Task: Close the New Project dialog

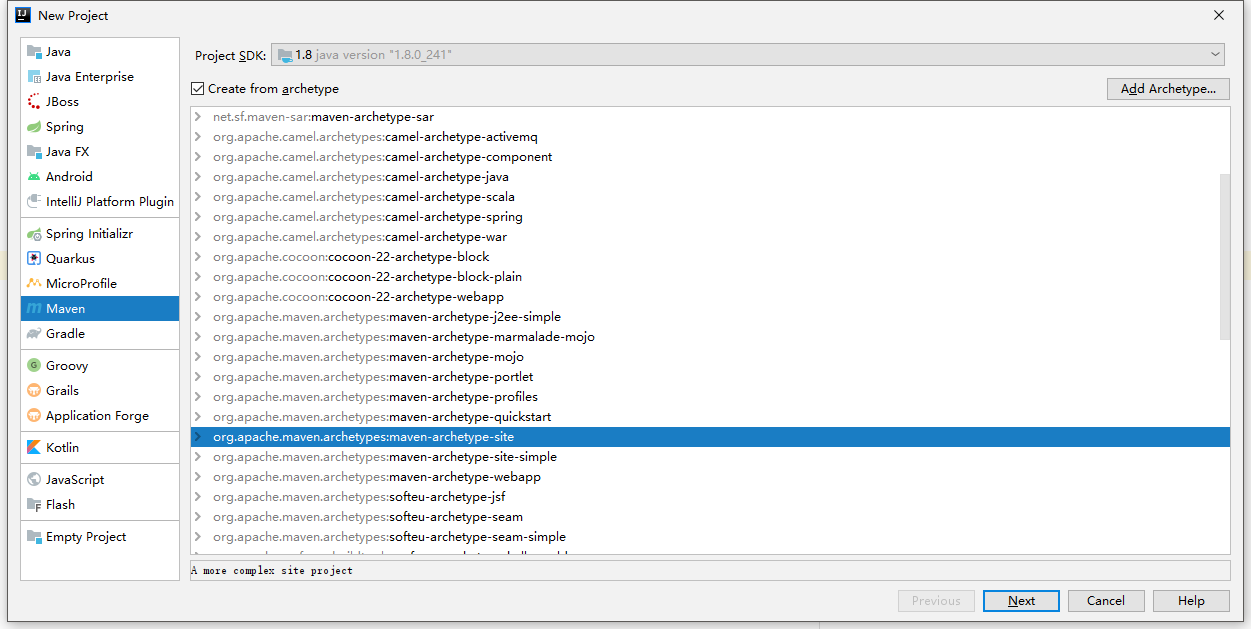Action: (1219, 15)
